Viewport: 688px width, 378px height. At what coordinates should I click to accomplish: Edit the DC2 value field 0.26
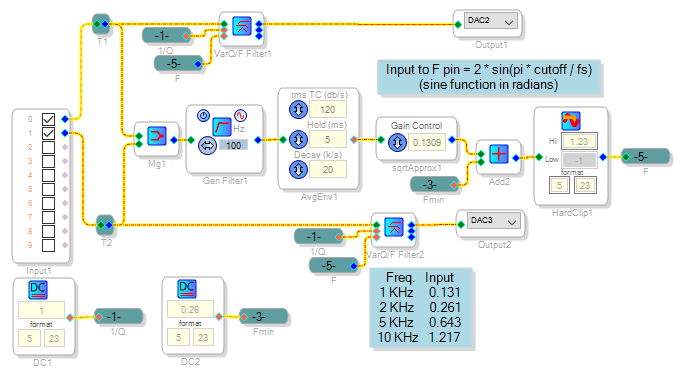click(190, 309)
